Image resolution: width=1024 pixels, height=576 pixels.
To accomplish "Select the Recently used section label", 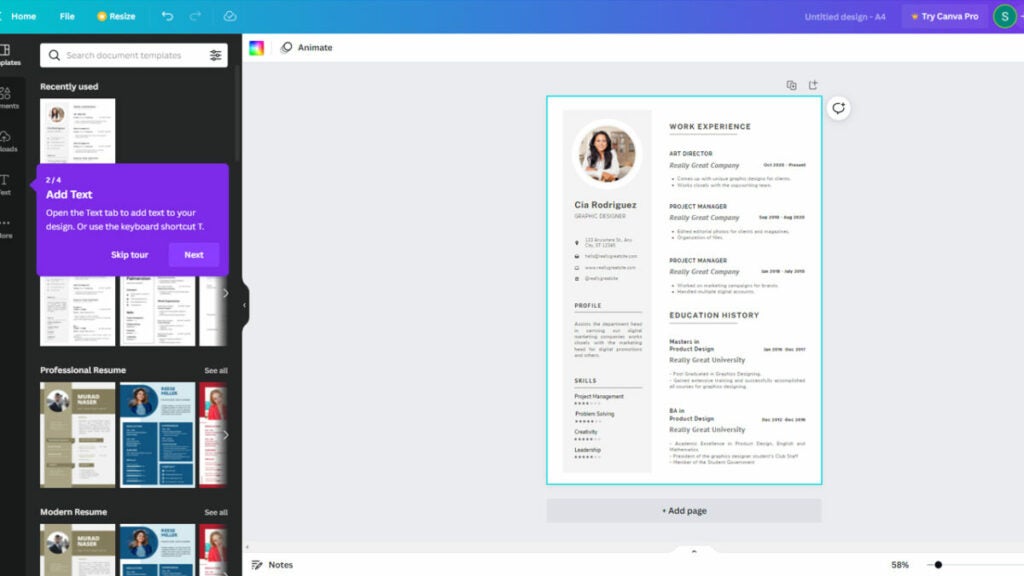I will click(69, 86).
